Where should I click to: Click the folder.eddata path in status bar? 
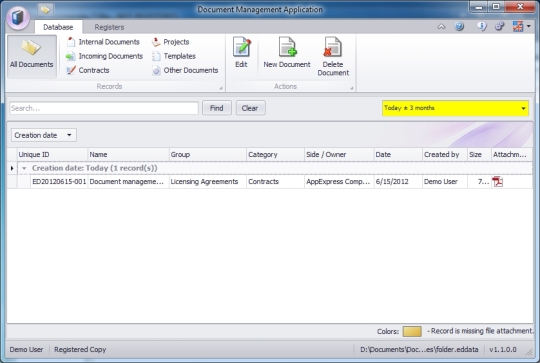pos(419,350)
